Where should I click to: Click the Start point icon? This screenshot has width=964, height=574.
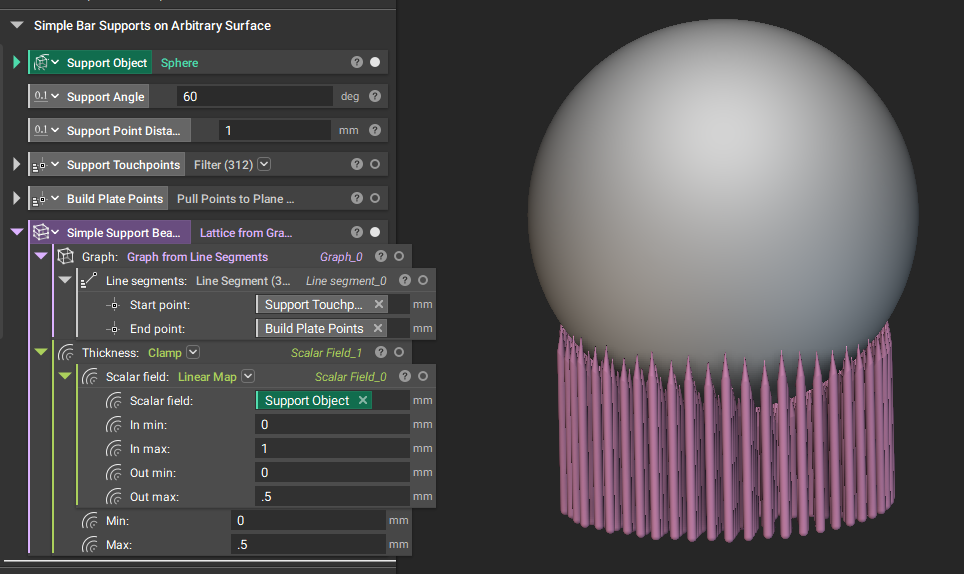[x=113, y=305]
